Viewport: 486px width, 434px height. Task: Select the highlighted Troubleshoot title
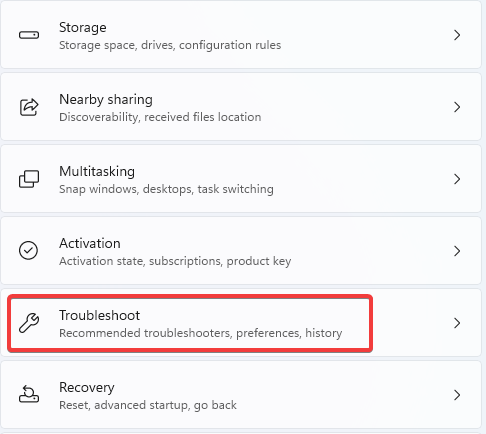tap(99, 315)
